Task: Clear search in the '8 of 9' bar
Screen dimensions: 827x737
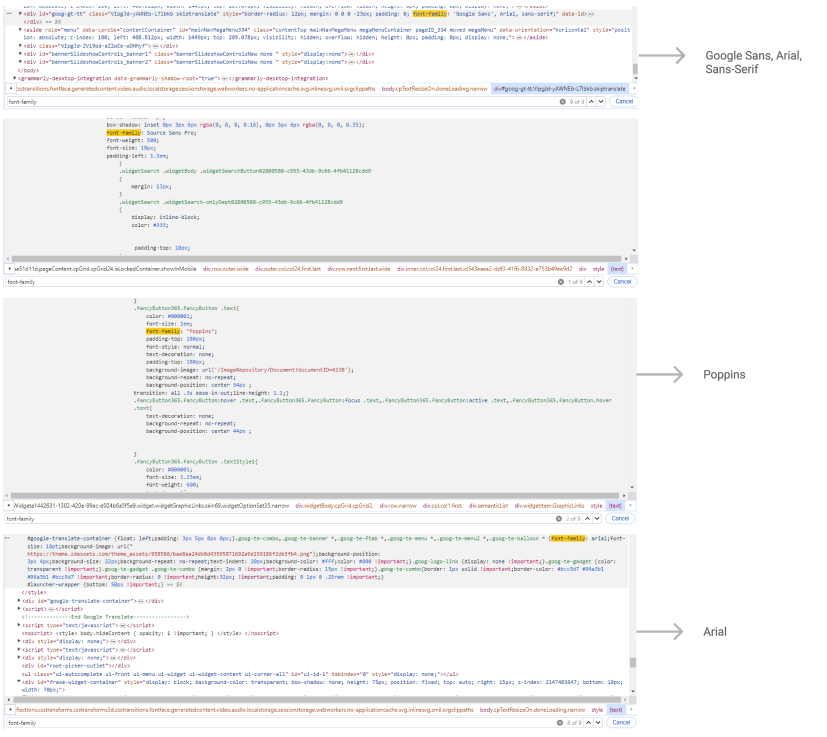Action: 560,723
